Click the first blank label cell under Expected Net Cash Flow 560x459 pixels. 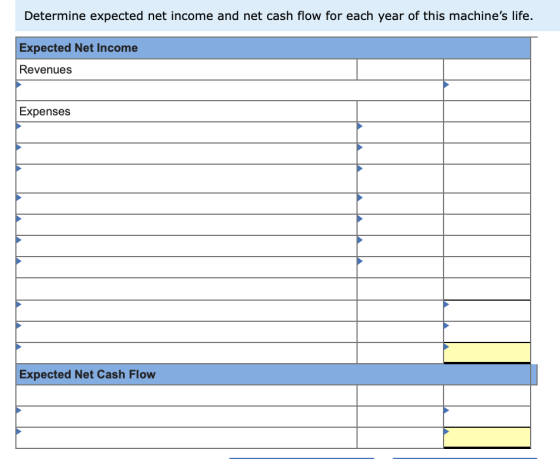pos(186,395)
